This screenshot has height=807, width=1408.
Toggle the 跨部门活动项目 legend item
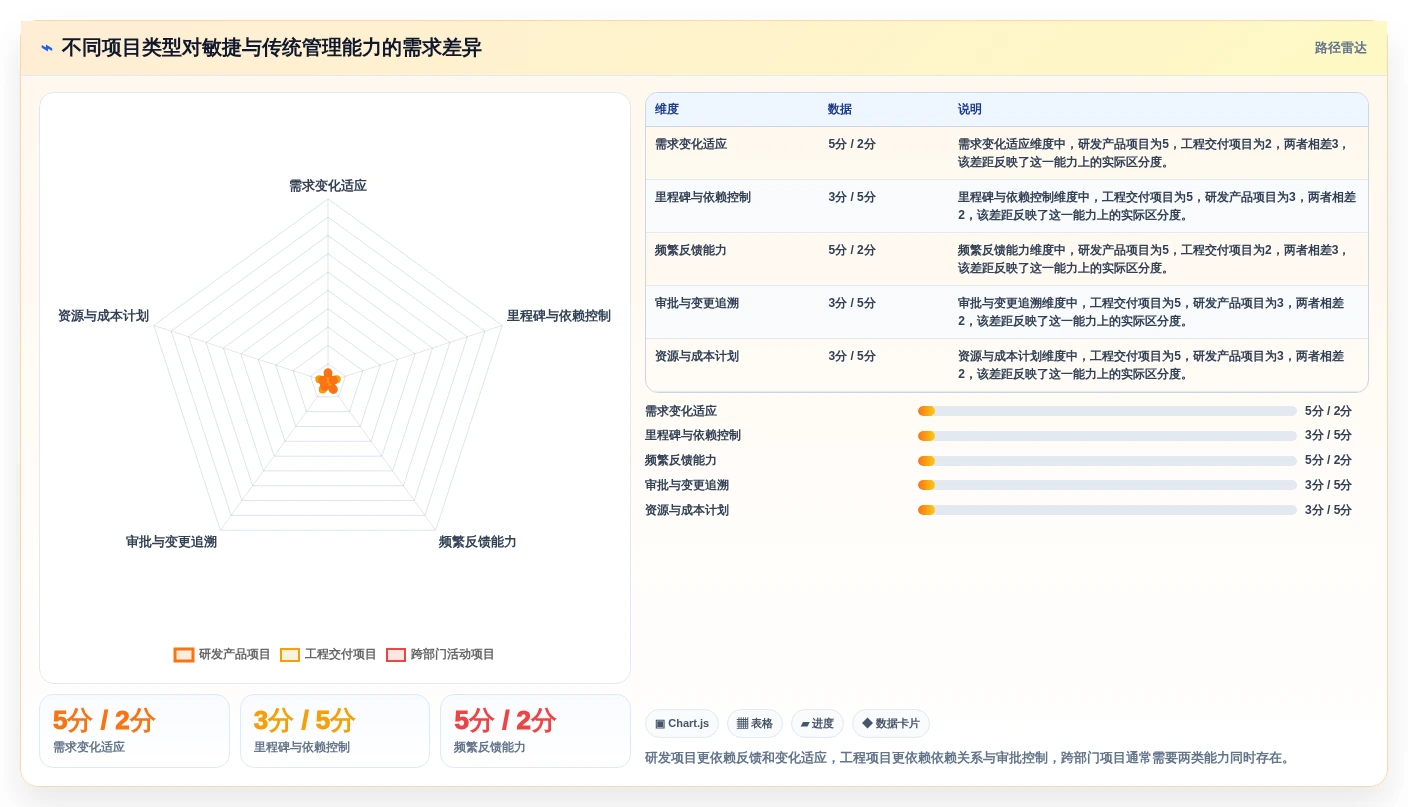440,654
